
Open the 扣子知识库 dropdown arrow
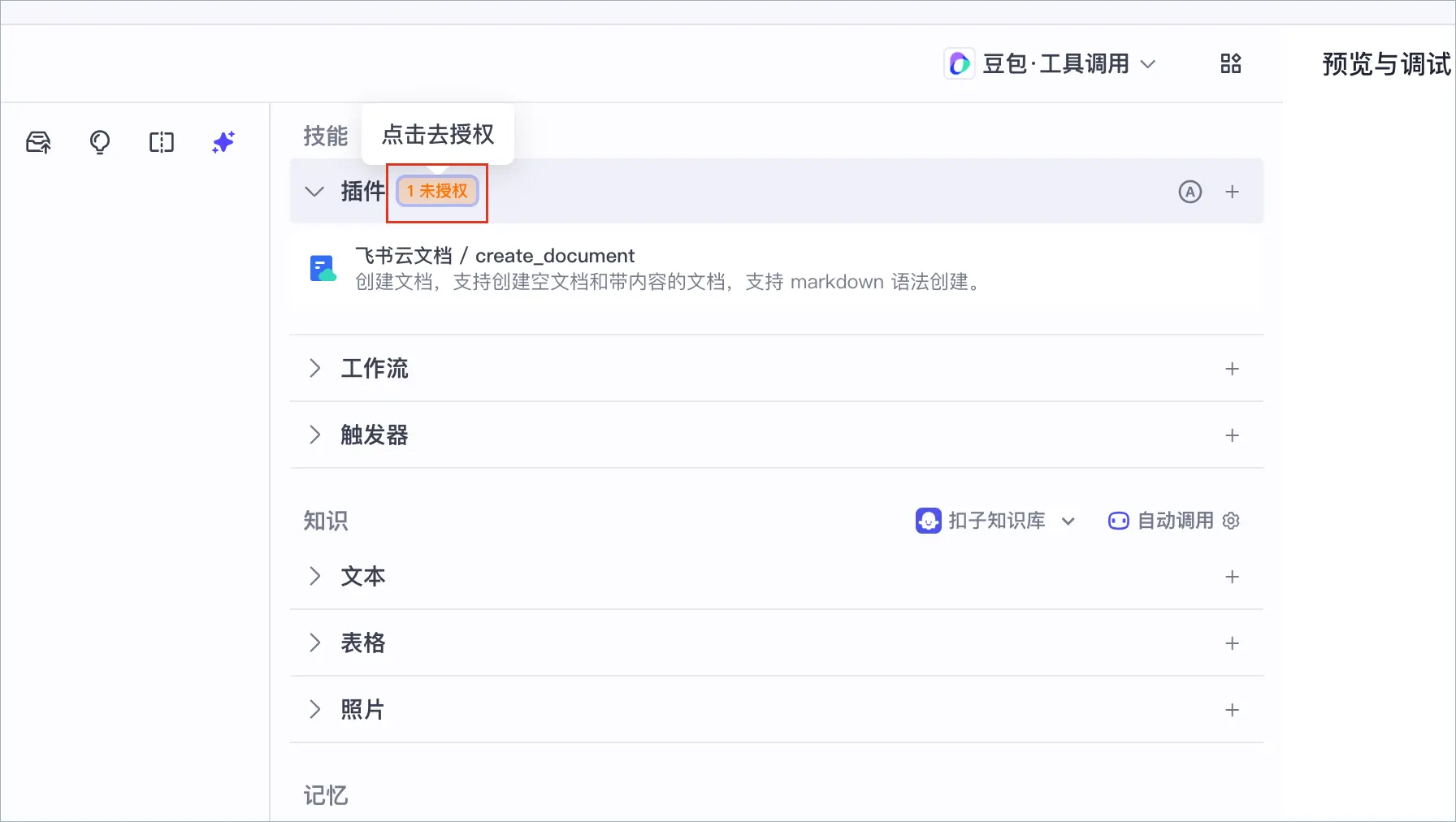point(1068,521)
